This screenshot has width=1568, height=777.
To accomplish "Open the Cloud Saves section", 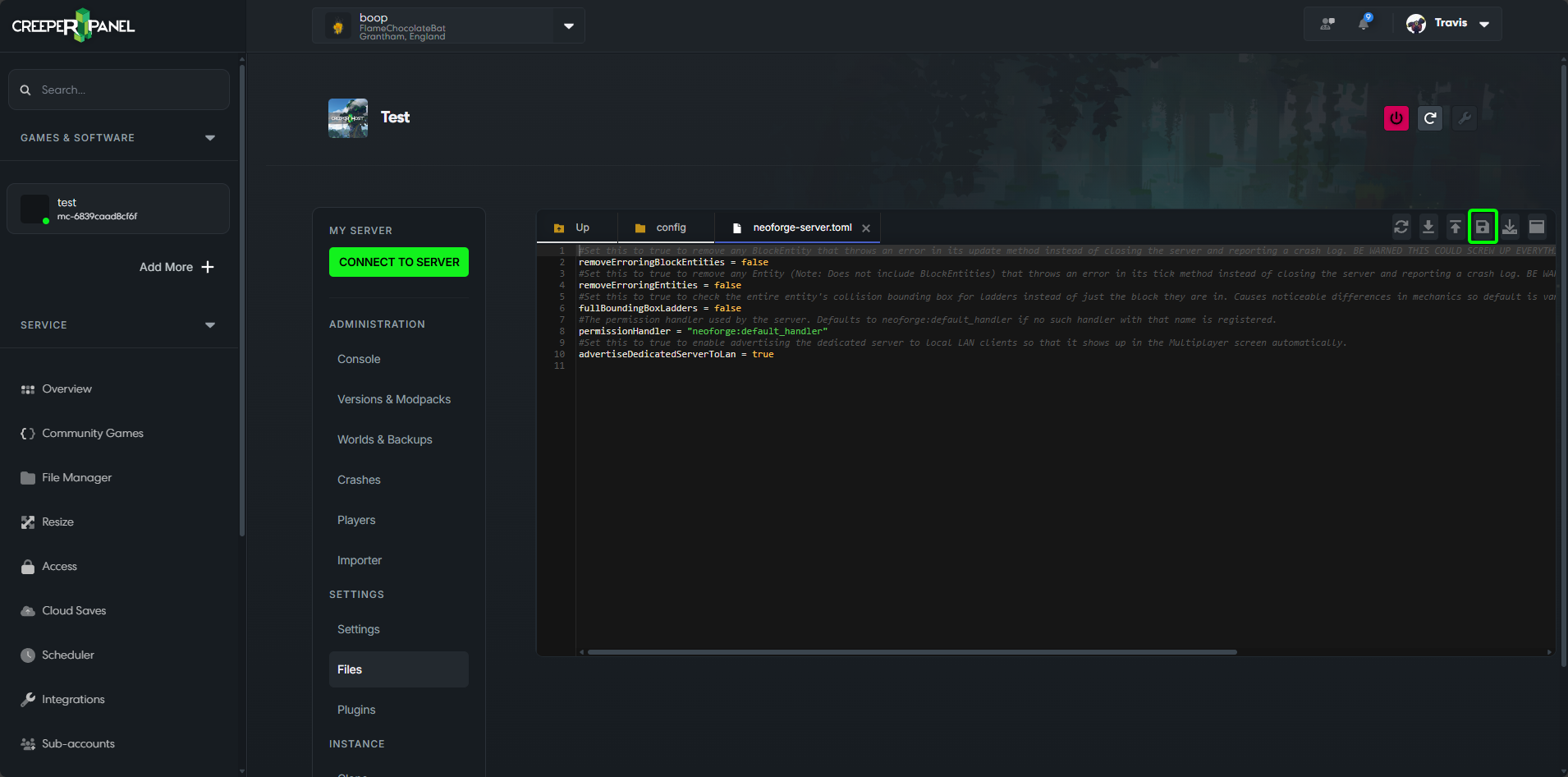I will click(x=74, y=610).
